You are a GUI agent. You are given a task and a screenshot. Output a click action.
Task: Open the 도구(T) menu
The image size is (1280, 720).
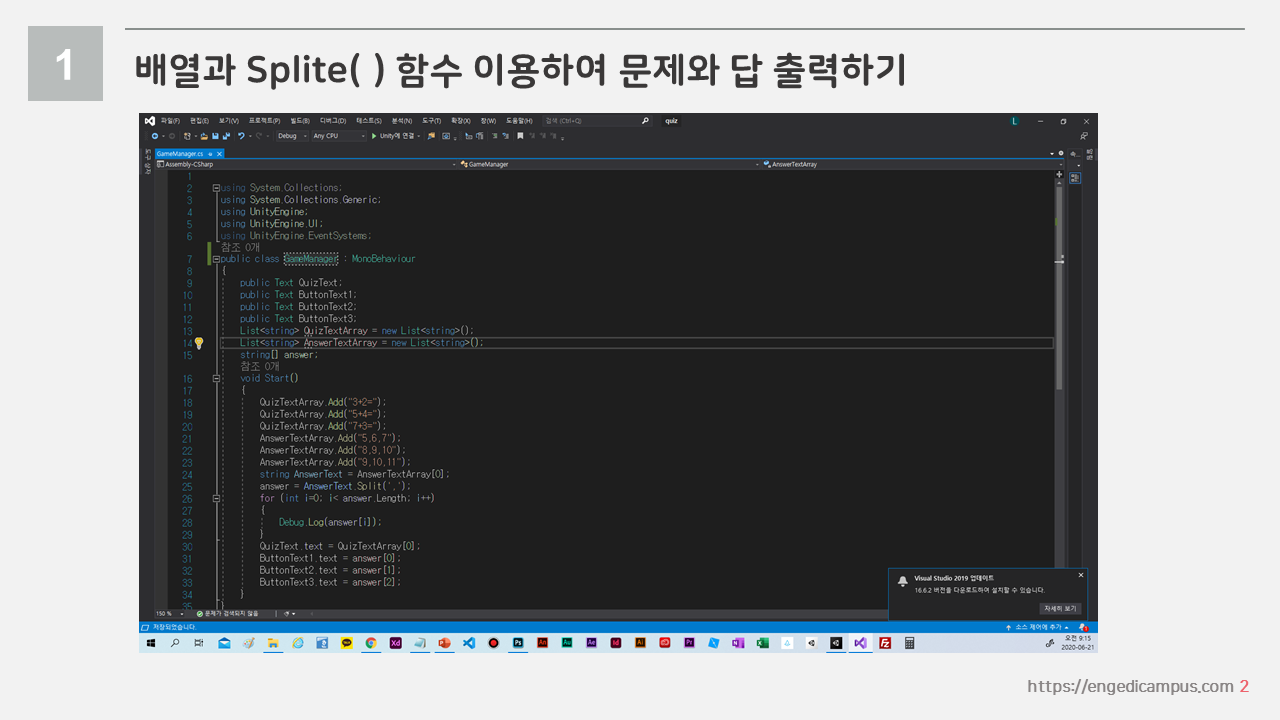(x=431, y=120)
